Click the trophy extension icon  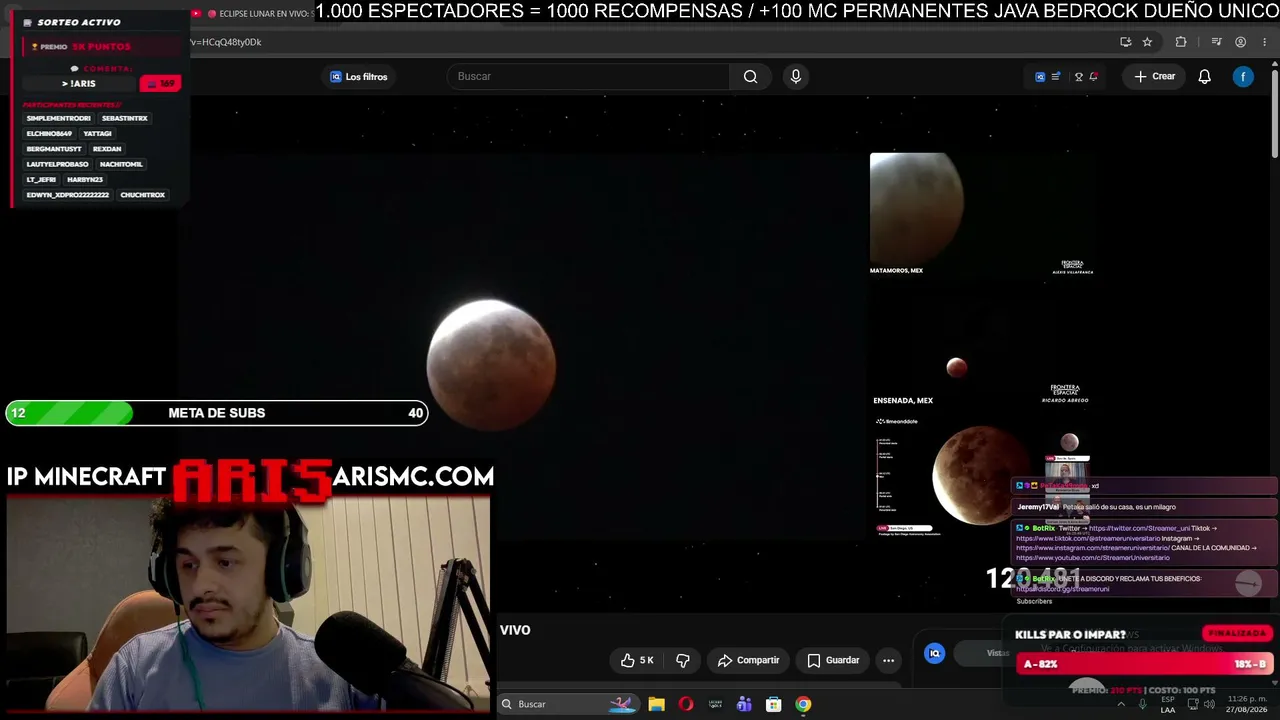point(1078,77)
